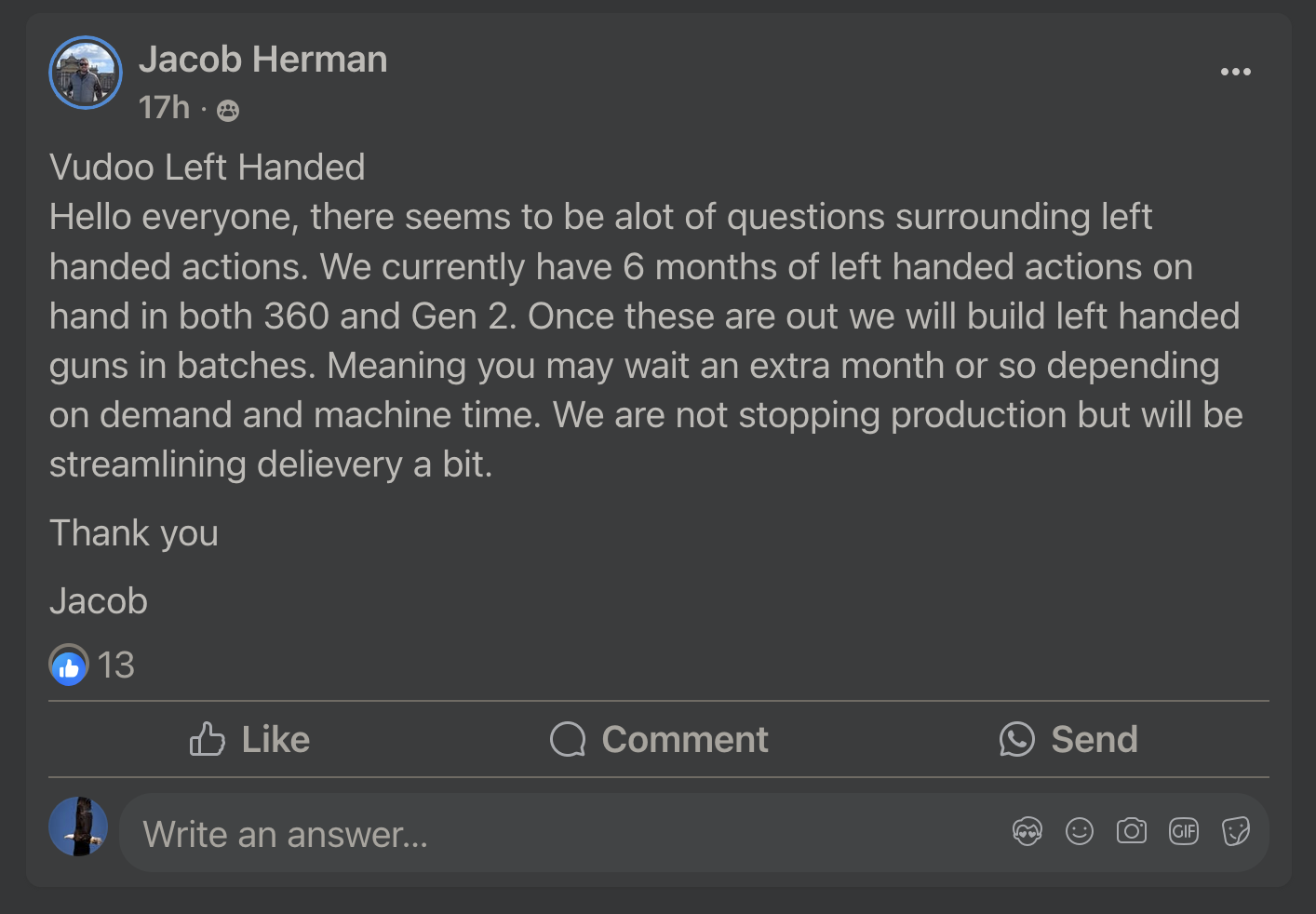Image resolution: width=1316 pixels, height=914 pixels.
Task: Open the emoji smiley picker
Action: (x=1080, y=831)
